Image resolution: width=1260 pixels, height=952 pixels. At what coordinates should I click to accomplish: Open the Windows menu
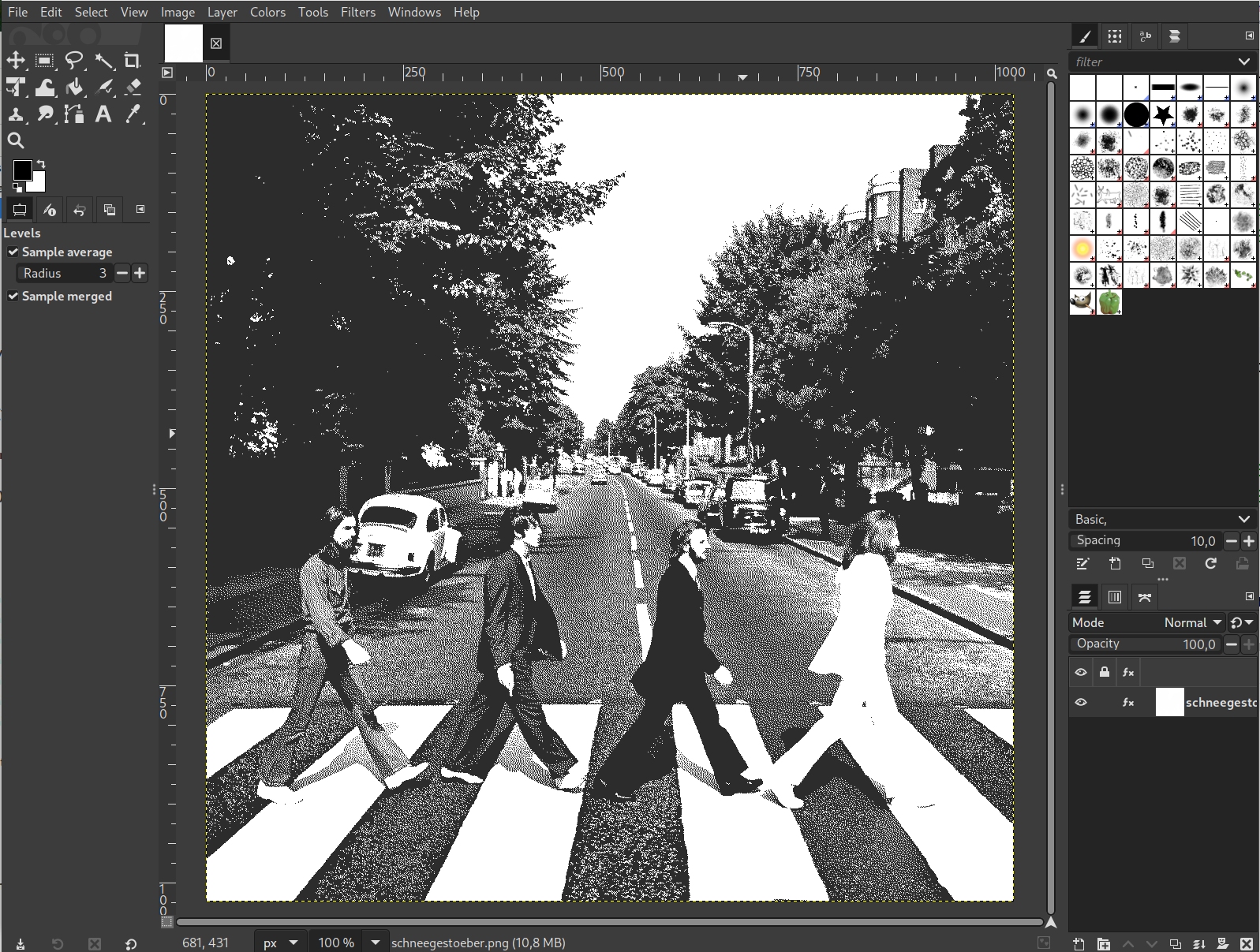(x=414, y=12)
